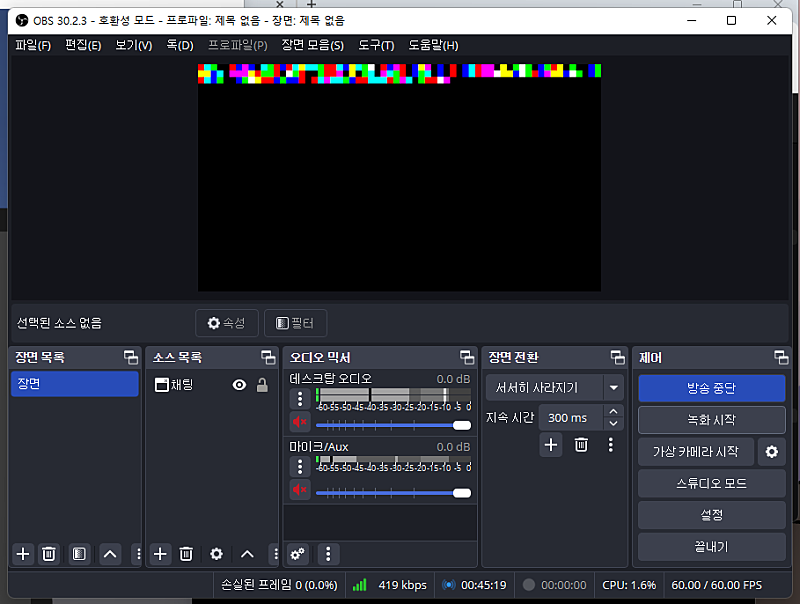
Task: Click the 마이크/Aux volume slider
Action: tap(392, 492)
